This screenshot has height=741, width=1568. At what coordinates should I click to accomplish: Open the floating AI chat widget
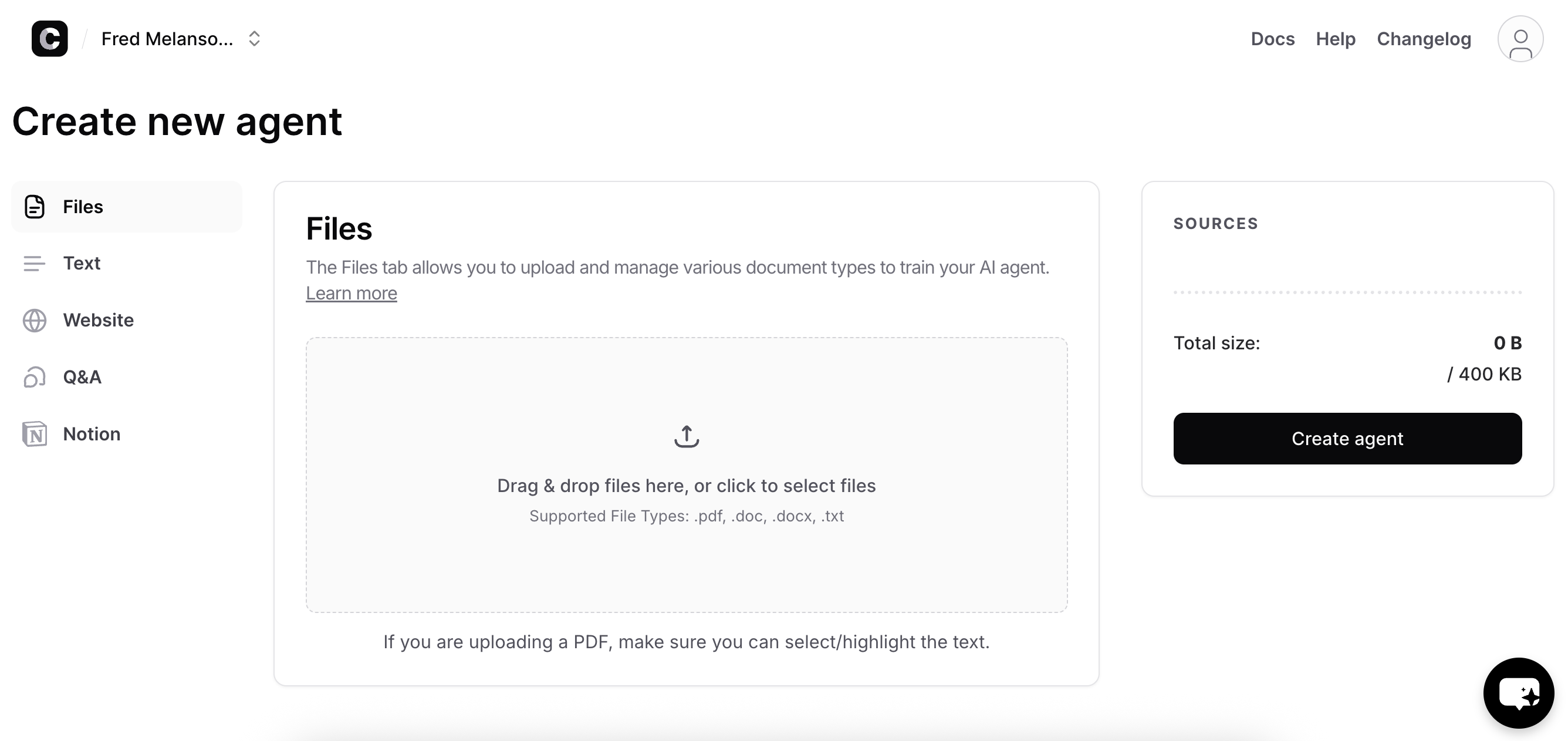(1519, 692)
